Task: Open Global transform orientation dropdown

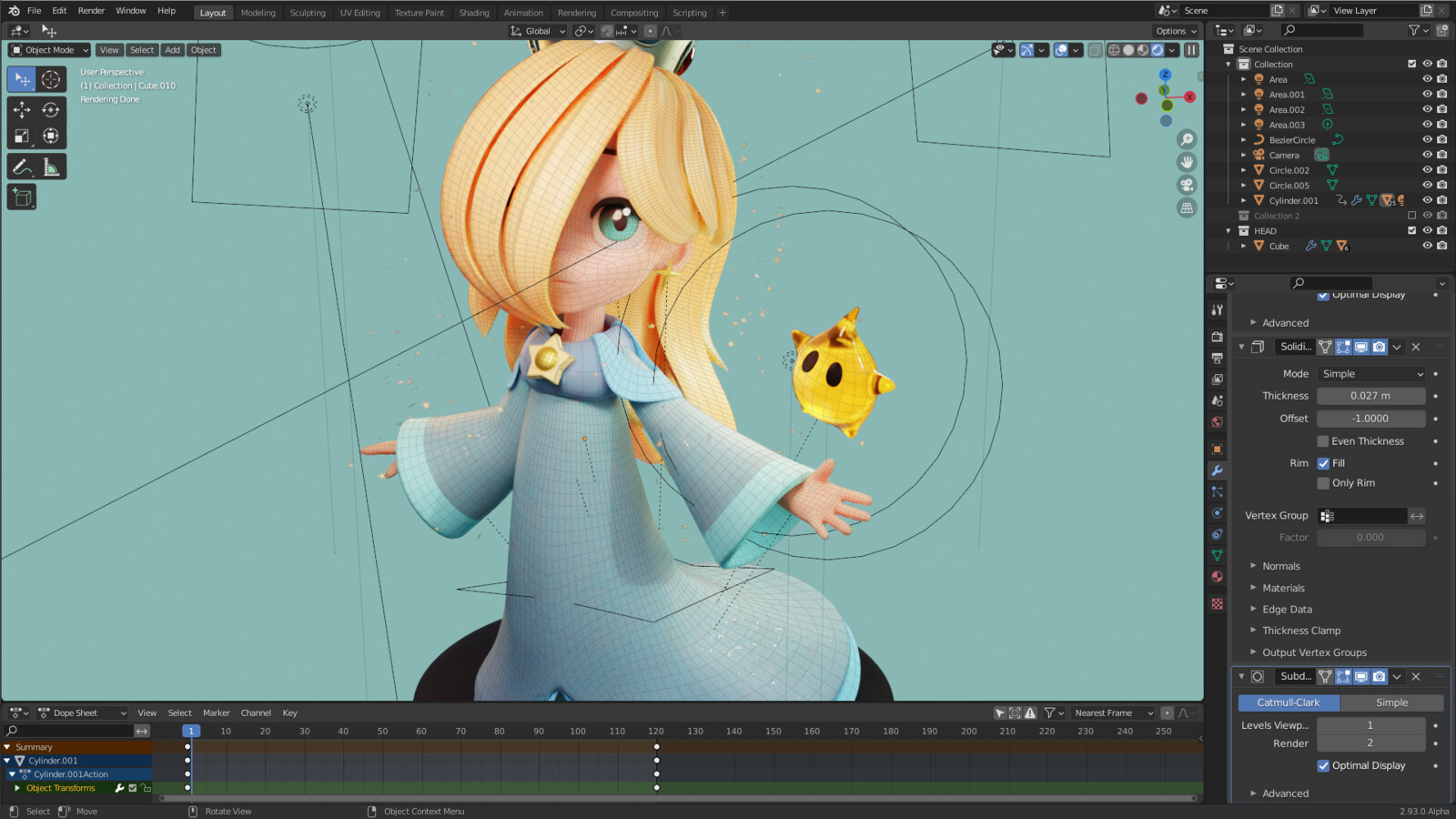Action: 538,31
